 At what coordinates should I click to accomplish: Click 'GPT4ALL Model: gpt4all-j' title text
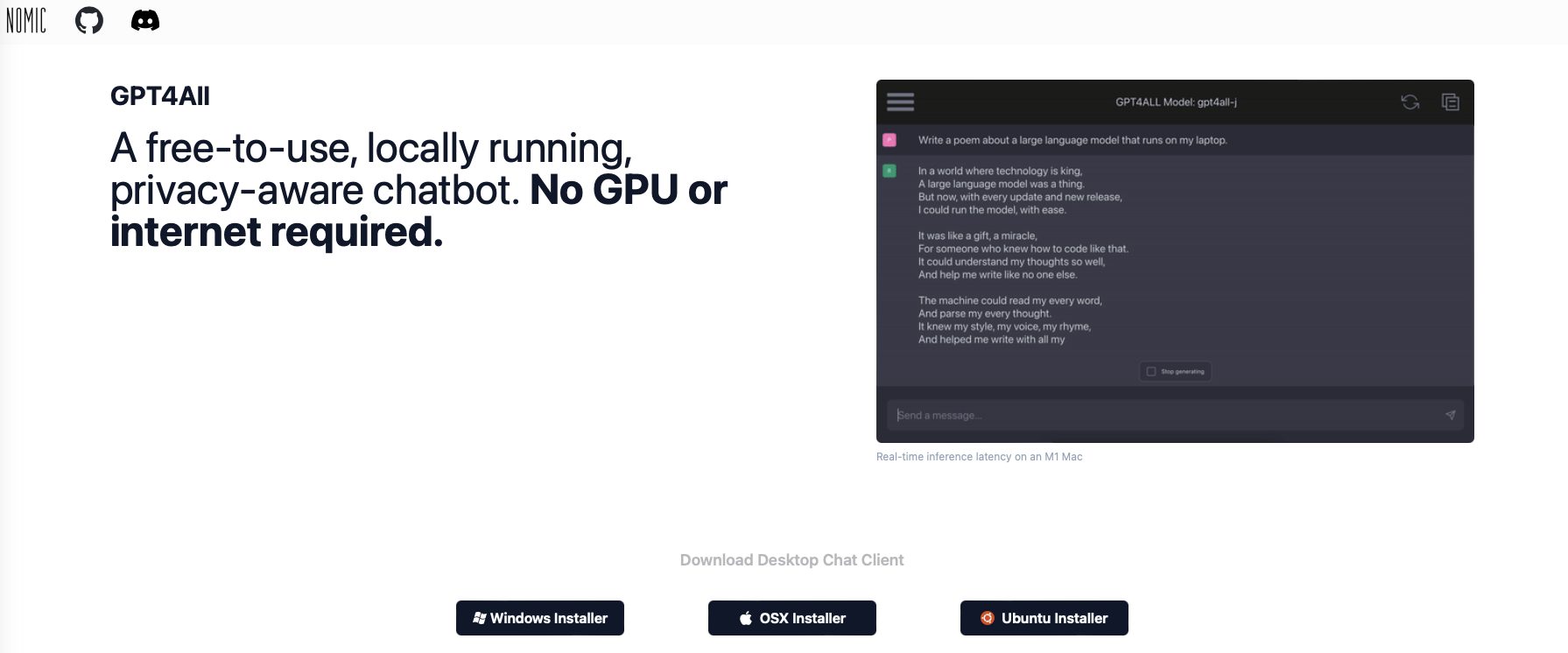[1176, 102]
